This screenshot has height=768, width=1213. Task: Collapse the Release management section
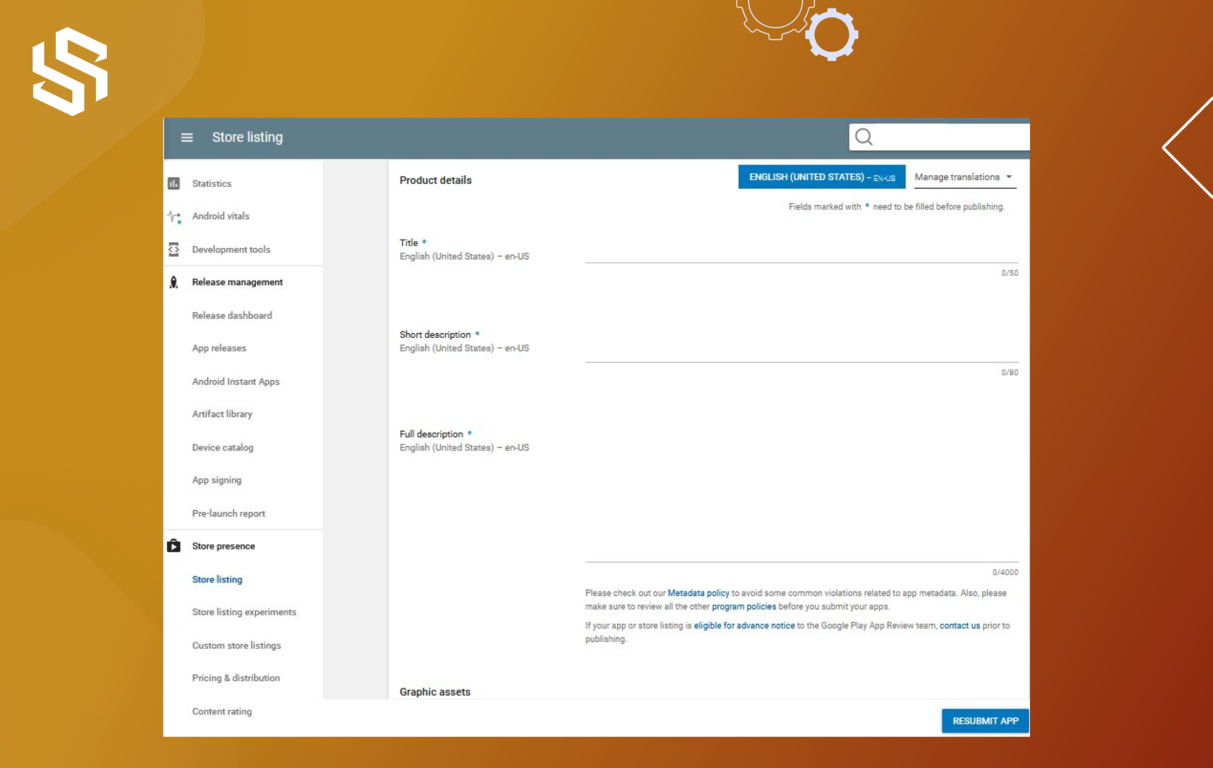[237, 282]
